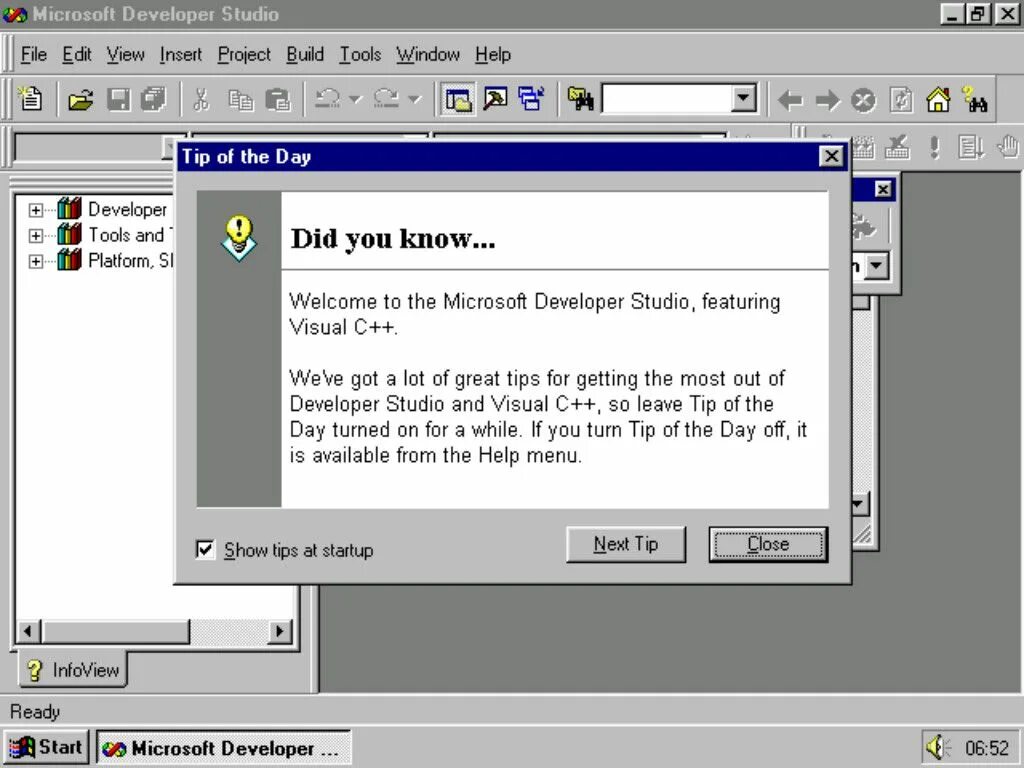This screenshot has height=768, width=1024.
Task: Click the Forward arrow navigation icon
Action: coord(827,100)
